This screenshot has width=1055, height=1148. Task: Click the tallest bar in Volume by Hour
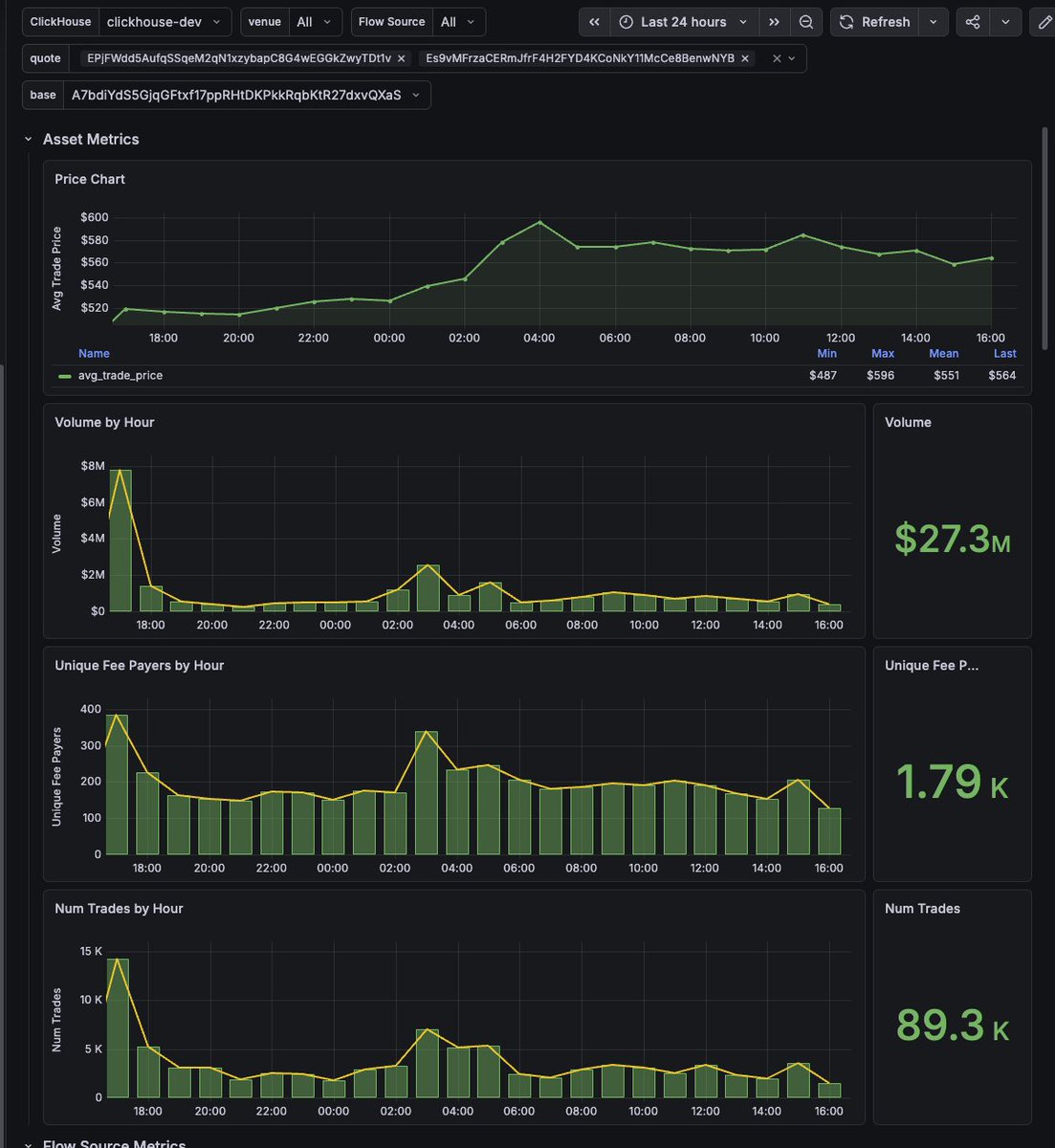(x=121, y=541)
